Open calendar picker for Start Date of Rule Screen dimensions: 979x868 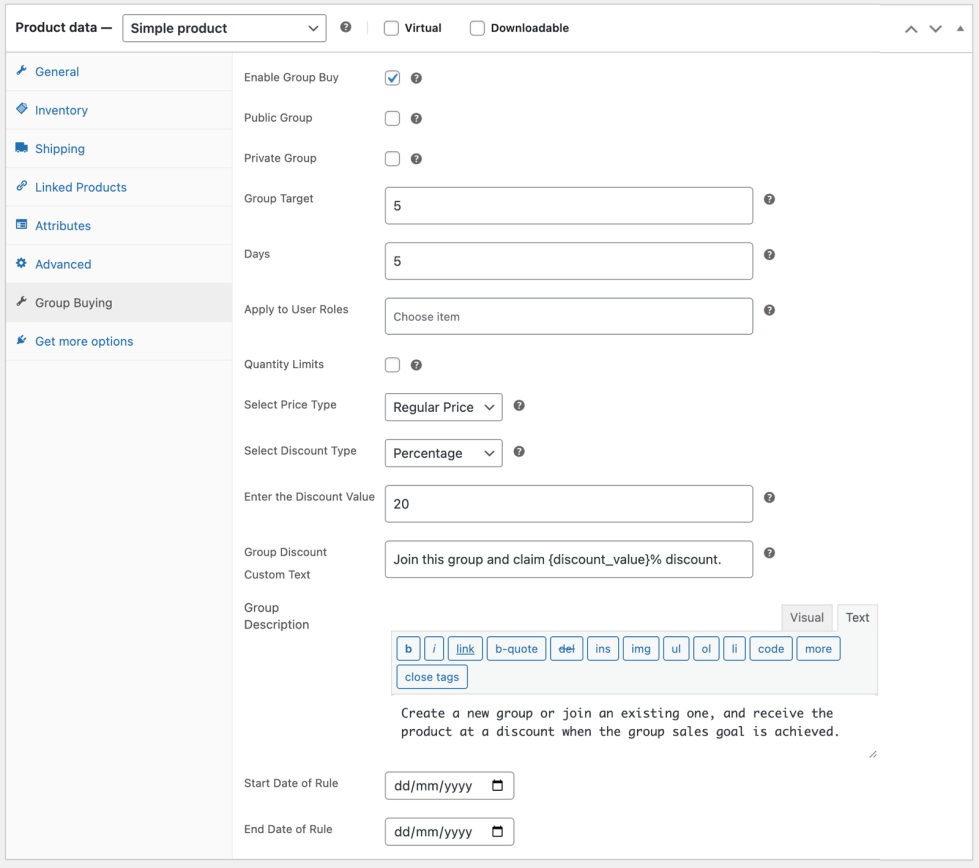[498, 786]
